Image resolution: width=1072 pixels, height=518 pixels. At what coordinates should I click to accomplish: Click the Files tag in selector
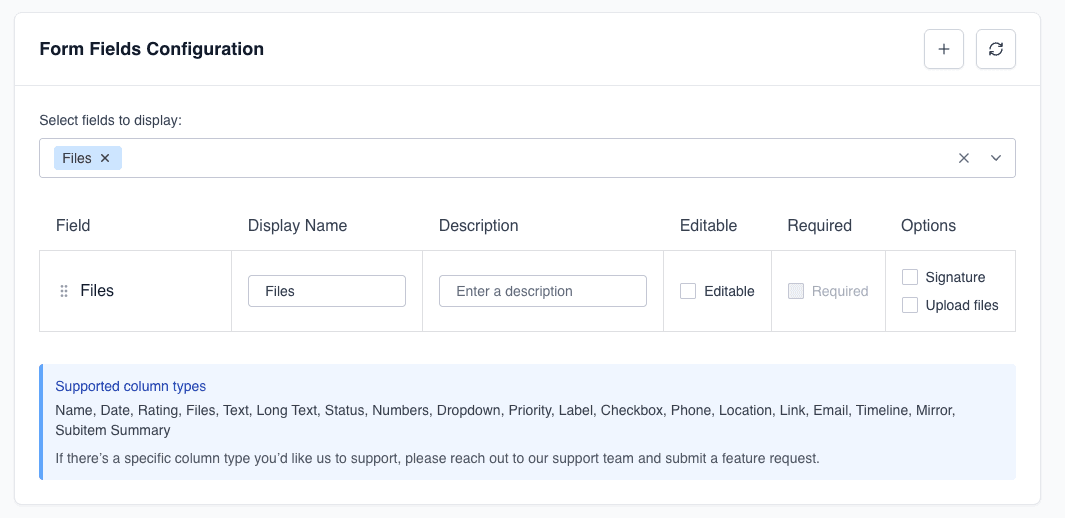tap(77, 158)
